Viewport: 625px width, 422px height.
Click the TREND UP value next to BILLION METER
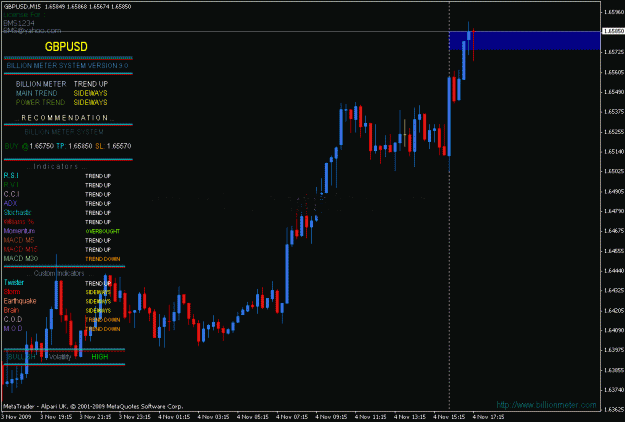click(91, 84)
